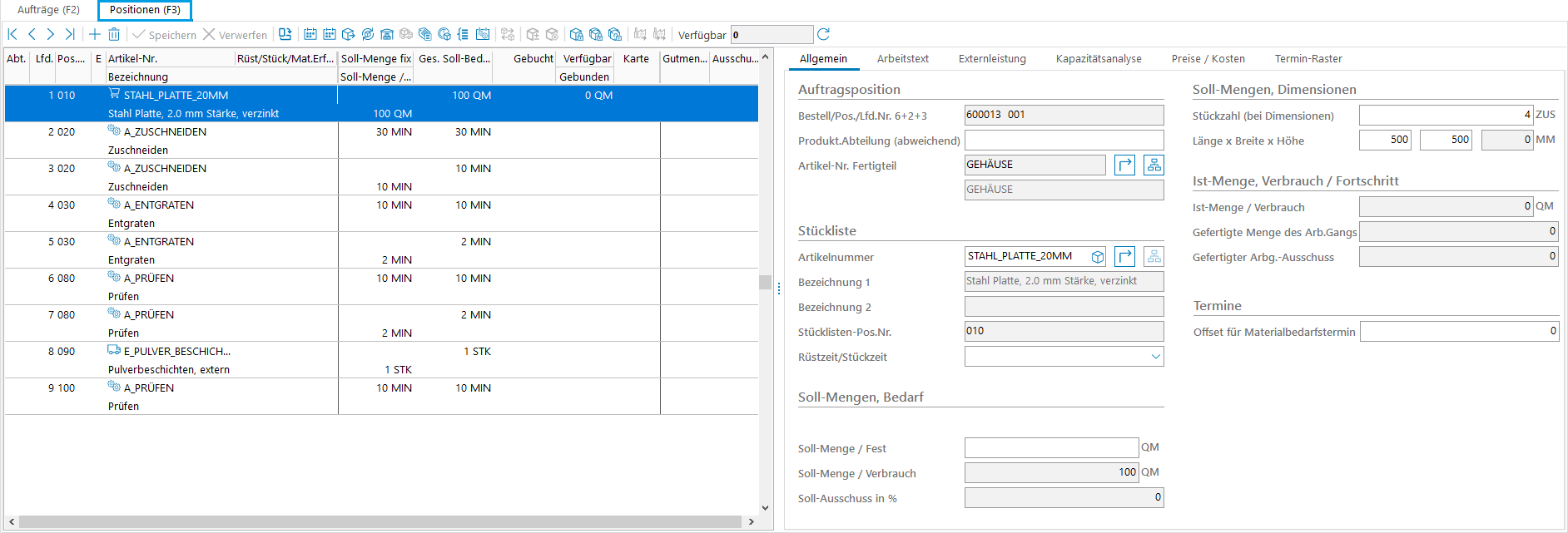This screenshot has width=1568, height=533.
Task: Click the vertical scrollbar thumb in list
Action: (765, 282)
